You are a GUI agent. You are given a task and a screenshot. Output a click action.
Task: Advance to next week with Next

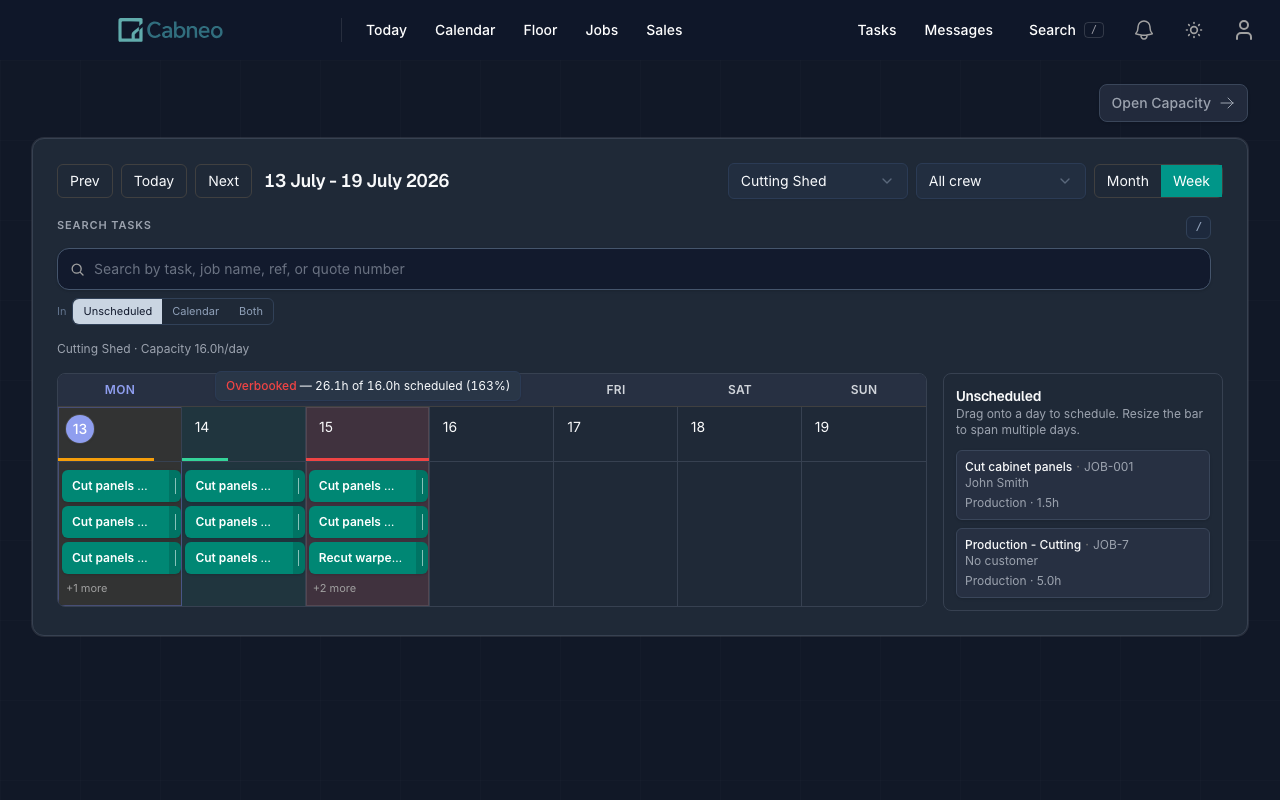pyautogui.click(x=223, y=181)
